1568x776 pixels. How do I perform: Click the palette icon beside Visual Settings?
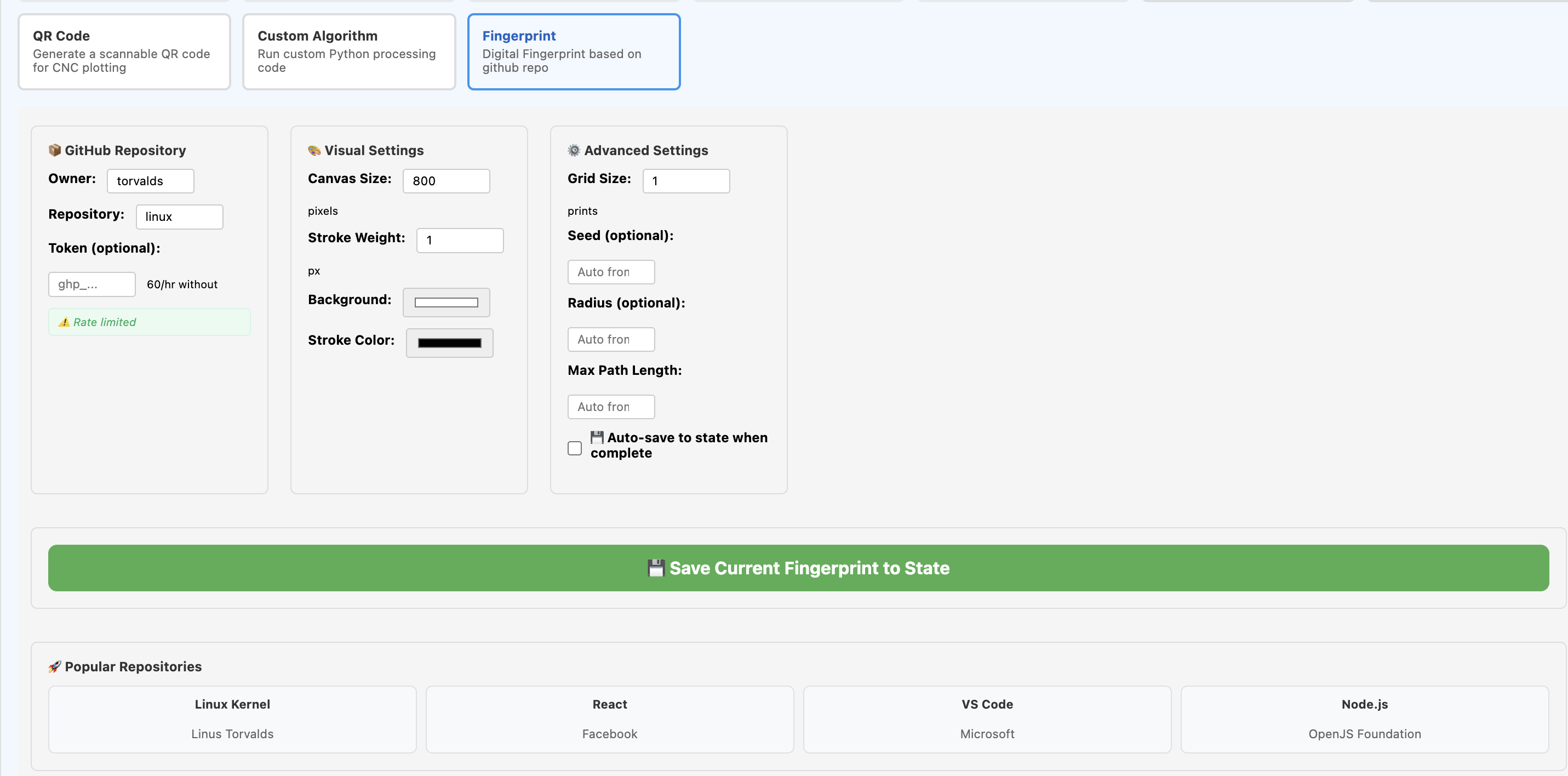314,150
